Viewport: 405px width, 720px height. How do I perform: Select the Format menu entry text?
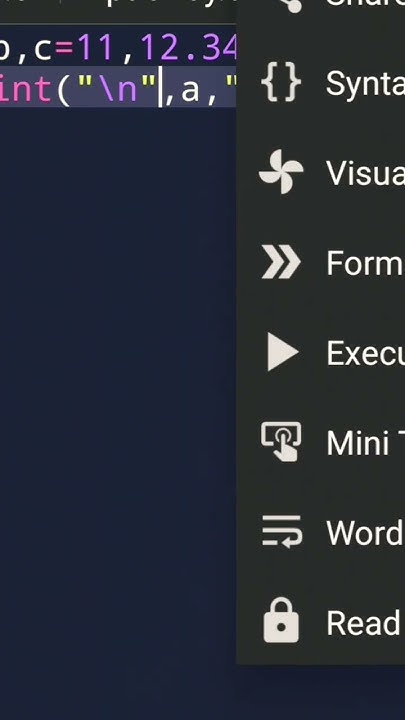click(x=365, y=263)
